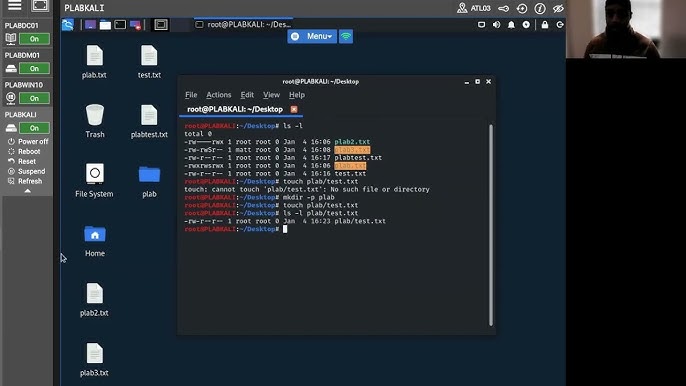Image resolution: width=686 pixels, height=386 pixels.
Task: Select the Home folder desktop icon
Action: point(95,241)
